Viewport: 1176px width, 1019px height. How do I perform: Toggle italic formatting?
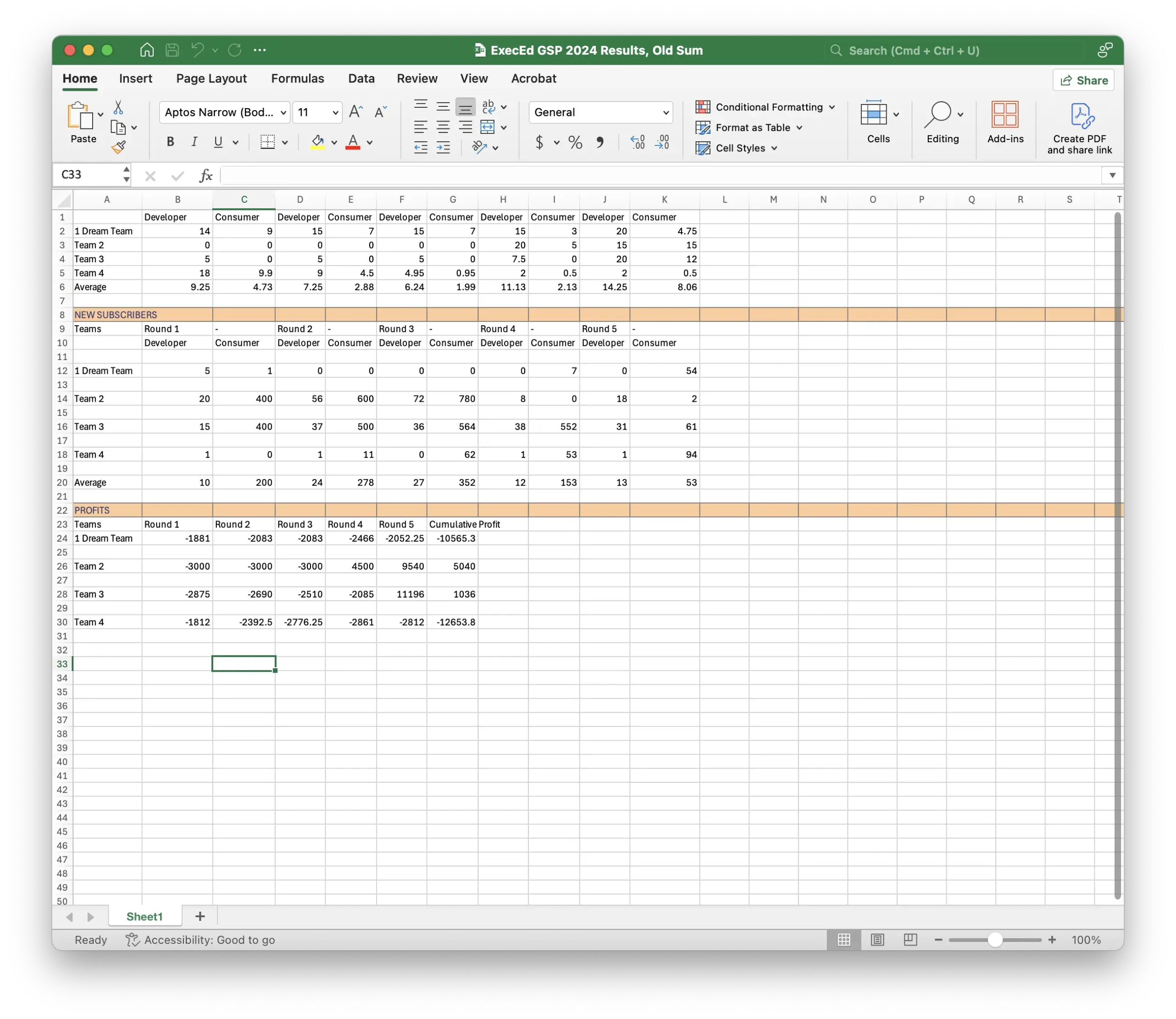click(x=194, y=142)
